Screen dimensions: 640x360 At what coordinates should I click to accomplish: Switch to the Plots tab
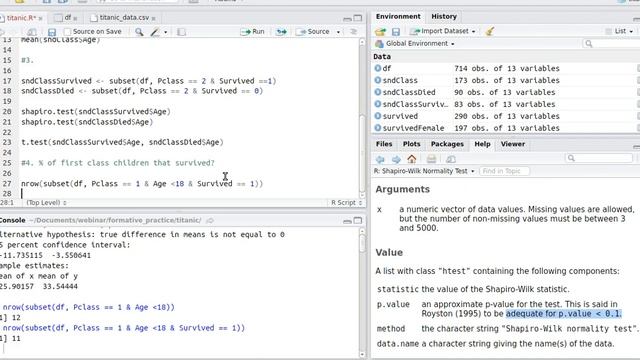pos(411,144)
